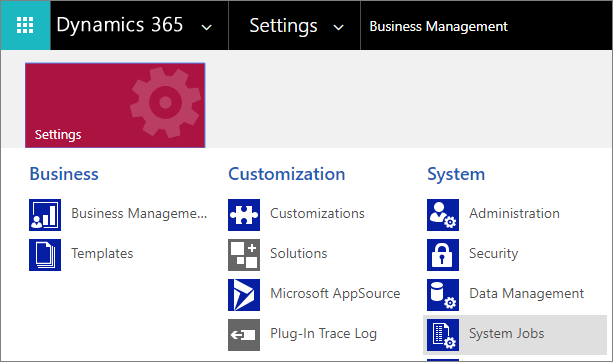The width and height of the screenshot is (613, 362).
Task: Select the red Settings tile
Action: point(115,105)
